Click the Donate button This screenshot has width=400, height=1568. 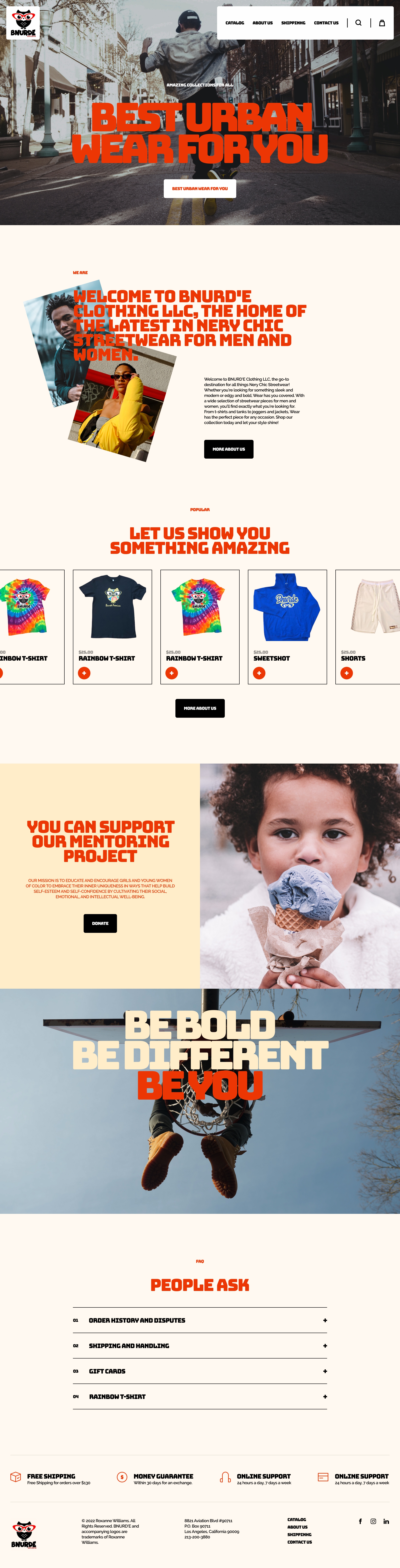(100, 923)
